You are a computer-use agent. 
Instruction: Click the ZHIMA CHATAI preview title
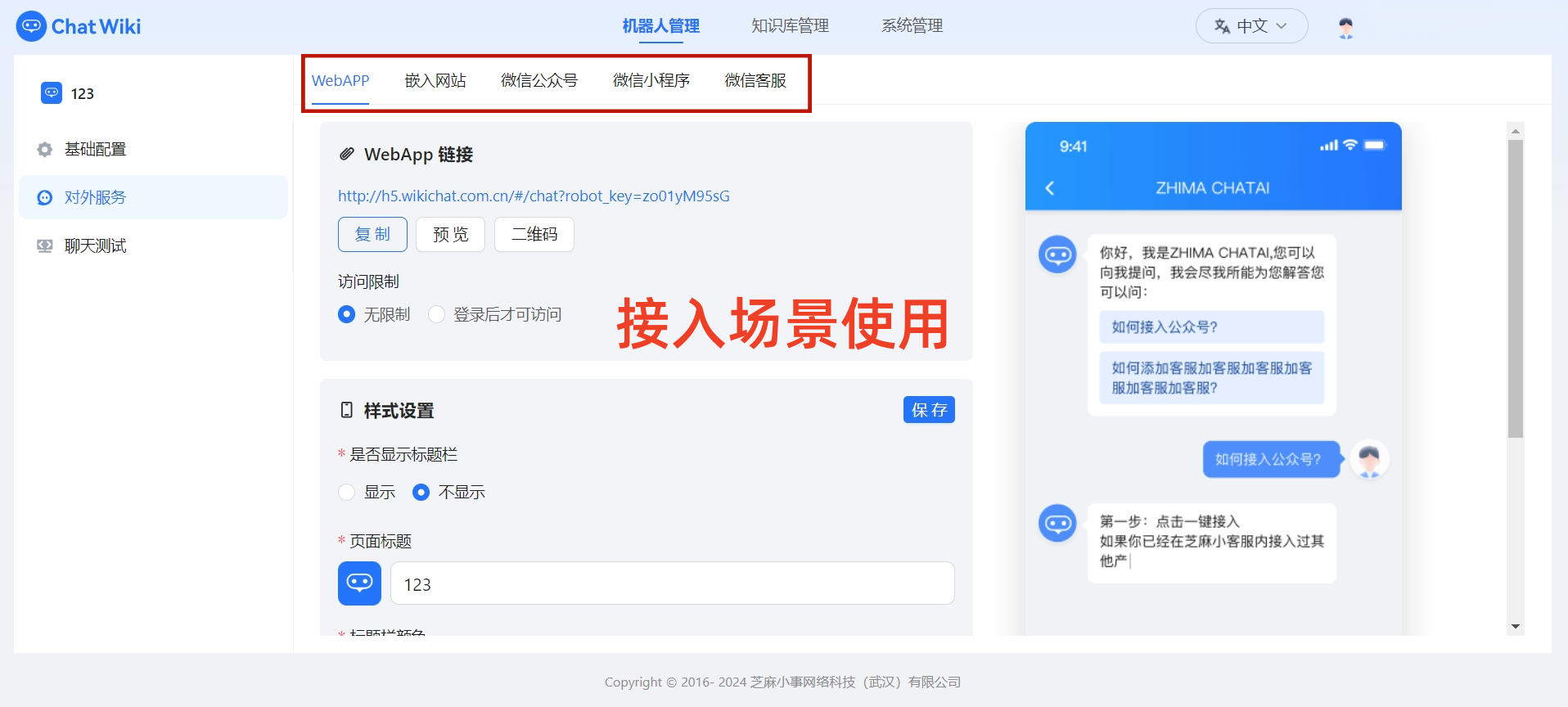pyautogui.click(x=1212, y=188)
